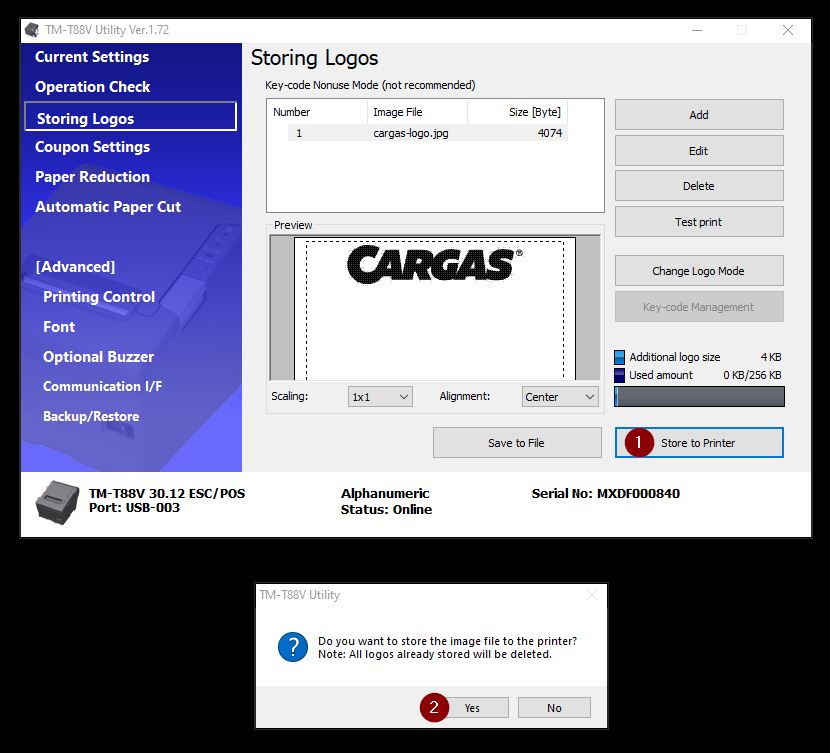Image resolution: width=830 pixels, height=753 pixels.
Task: Click the blue question mark dialog icon
Action: tap(293, 647)
